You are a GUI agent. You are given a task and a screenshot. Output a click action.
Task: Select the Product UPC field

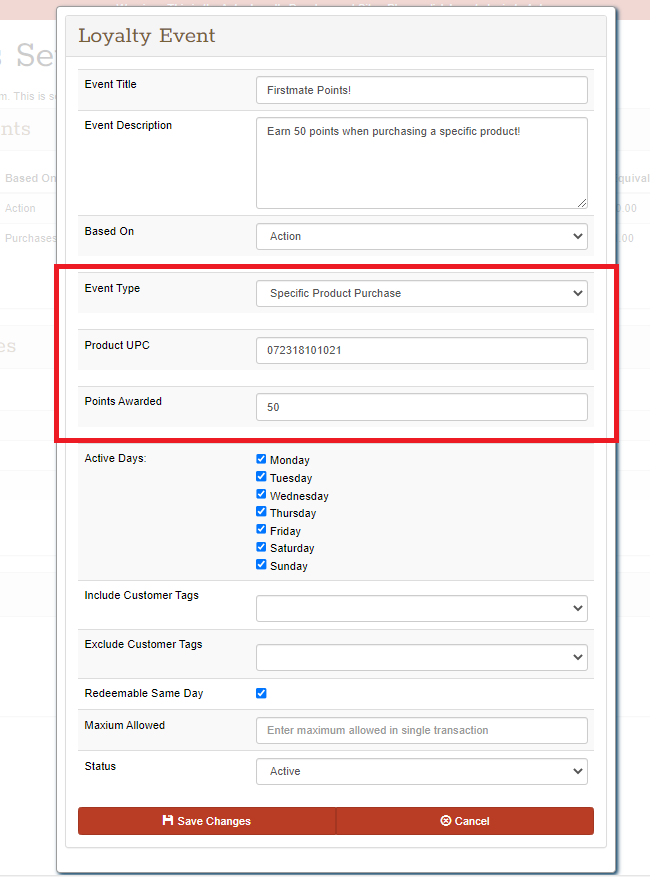pos(421,350)
